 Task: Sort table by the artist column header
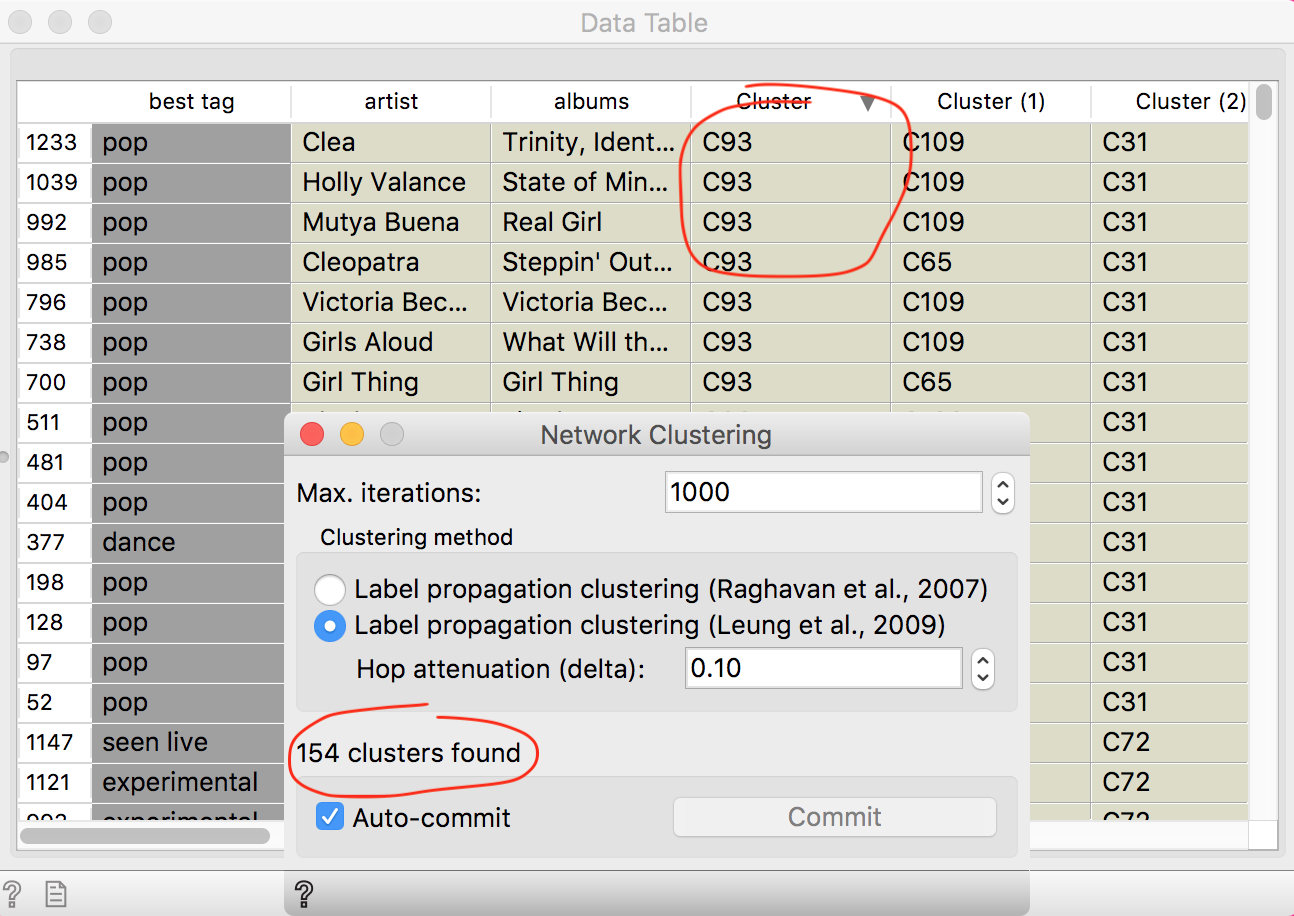[x=390, y=101]
